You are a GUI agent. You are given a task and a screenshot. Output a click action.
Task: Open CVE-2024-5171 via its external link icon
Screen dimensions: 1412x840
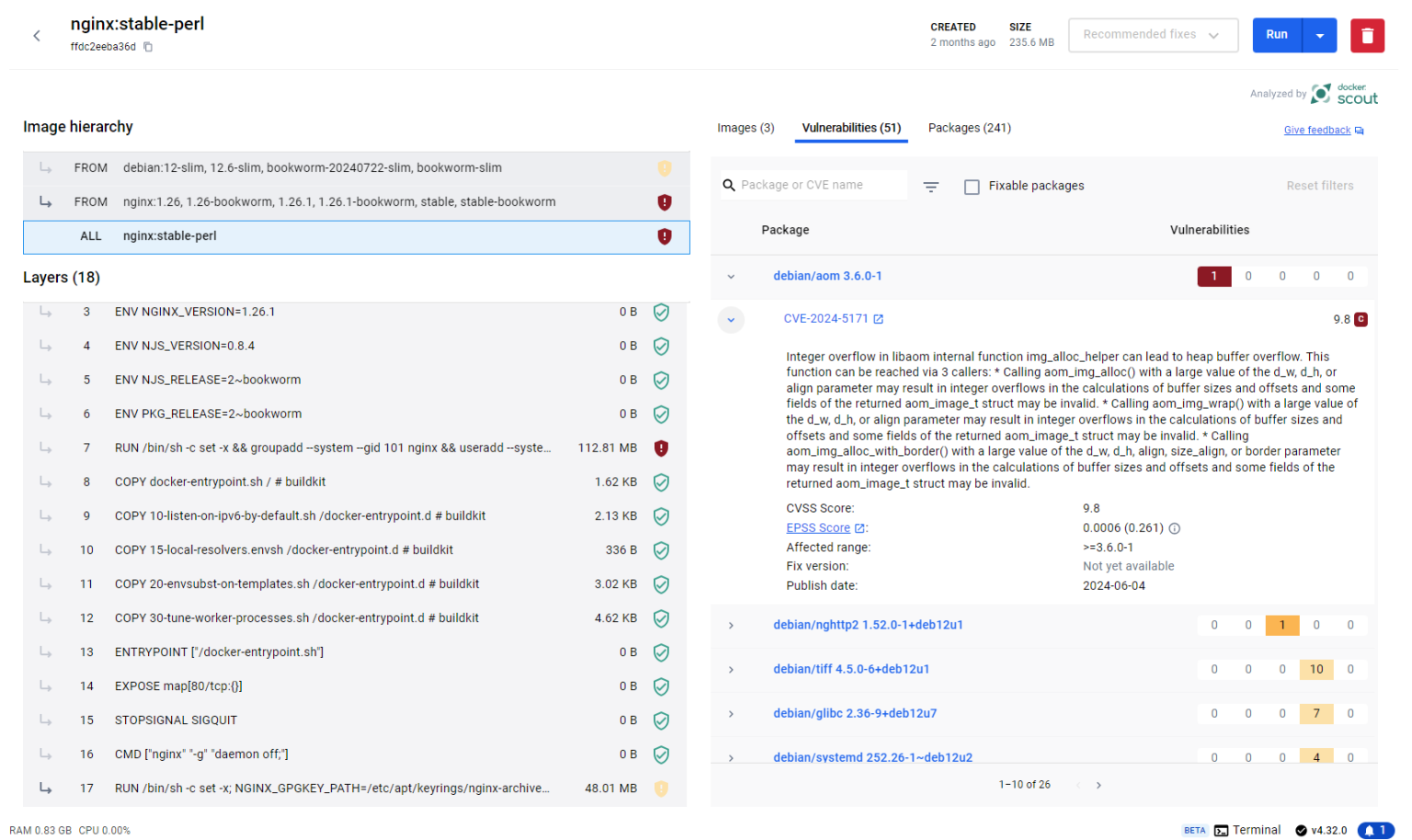(878, 318)
